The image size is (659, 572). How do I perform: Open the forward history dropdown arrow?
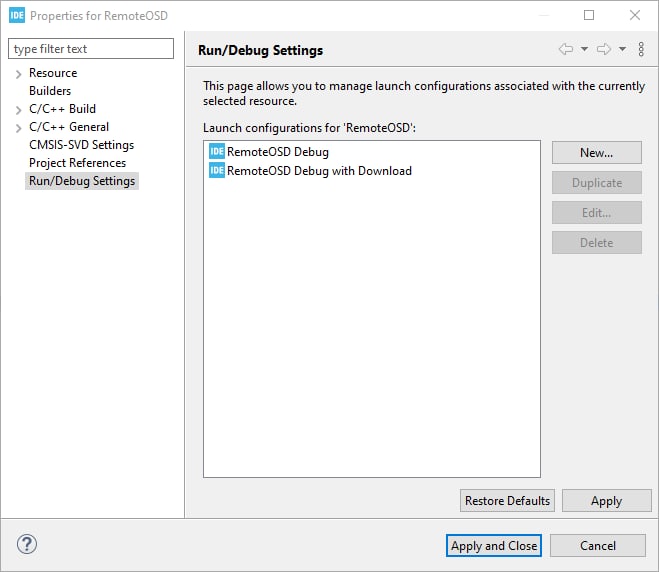(622, 49)
